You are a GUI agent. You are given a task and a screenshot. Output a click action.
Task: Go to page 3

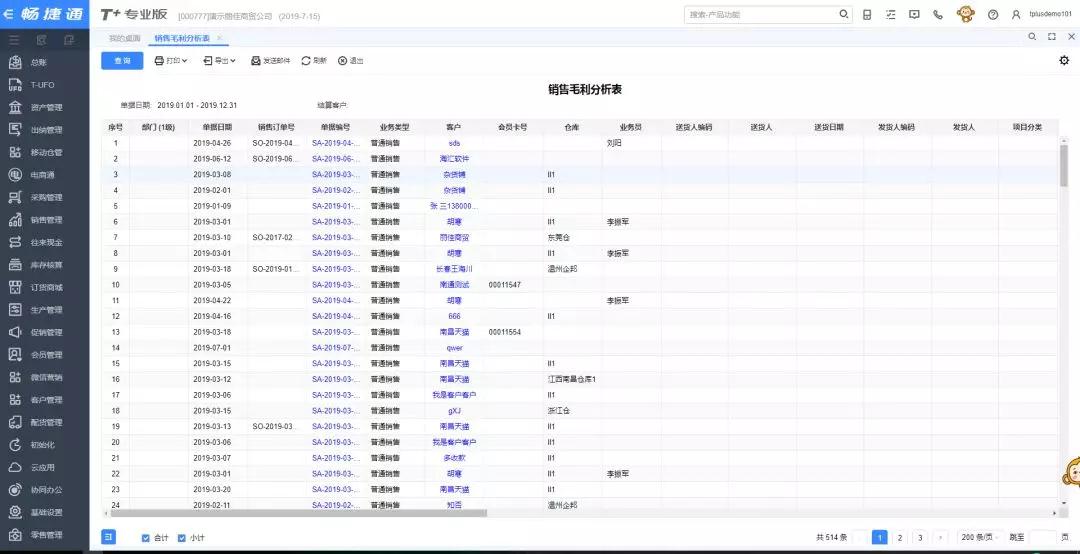920,537
